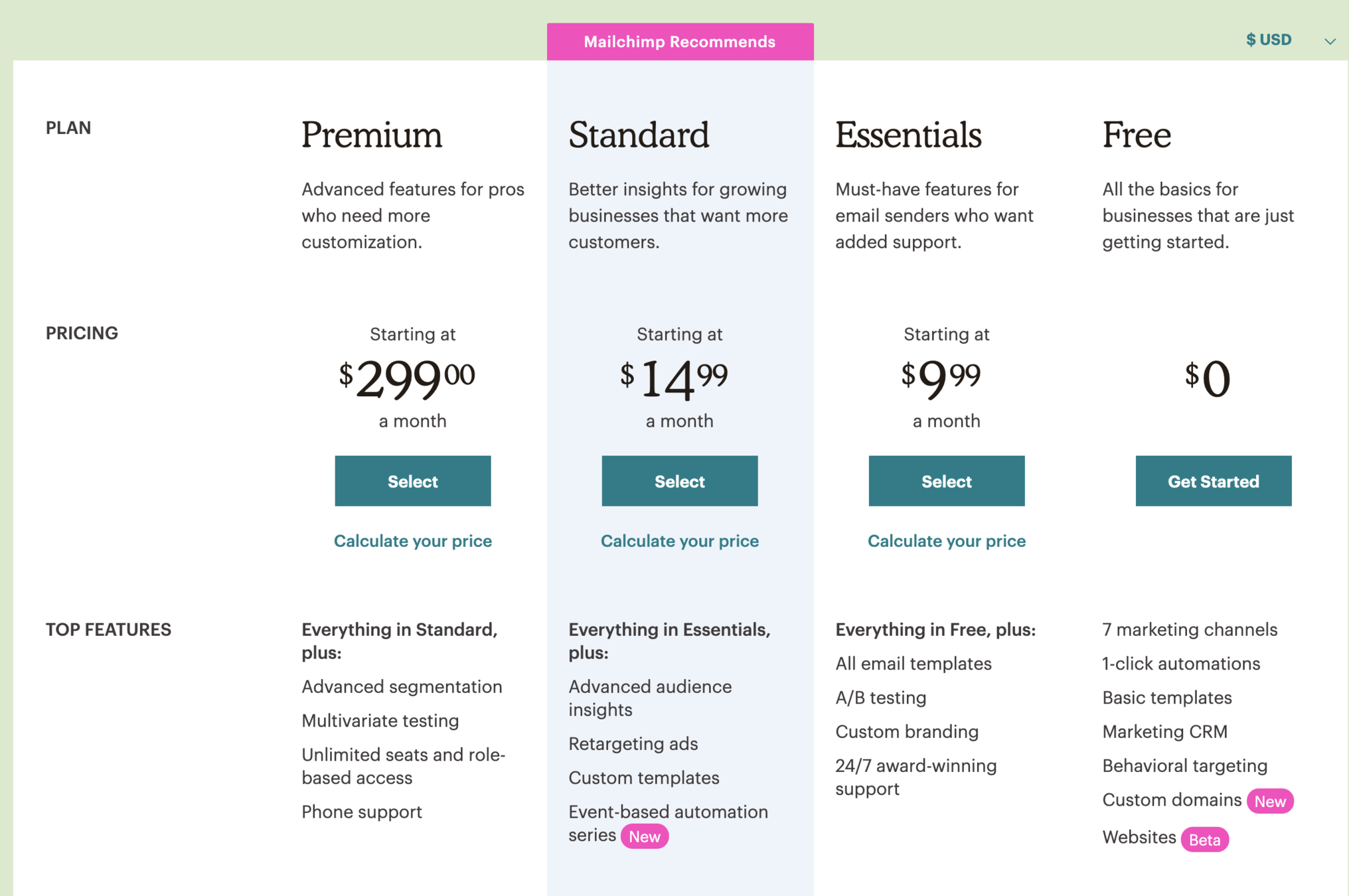Select the Standard plan button
Screen dimensions: 1349x896
click(679, 481)
